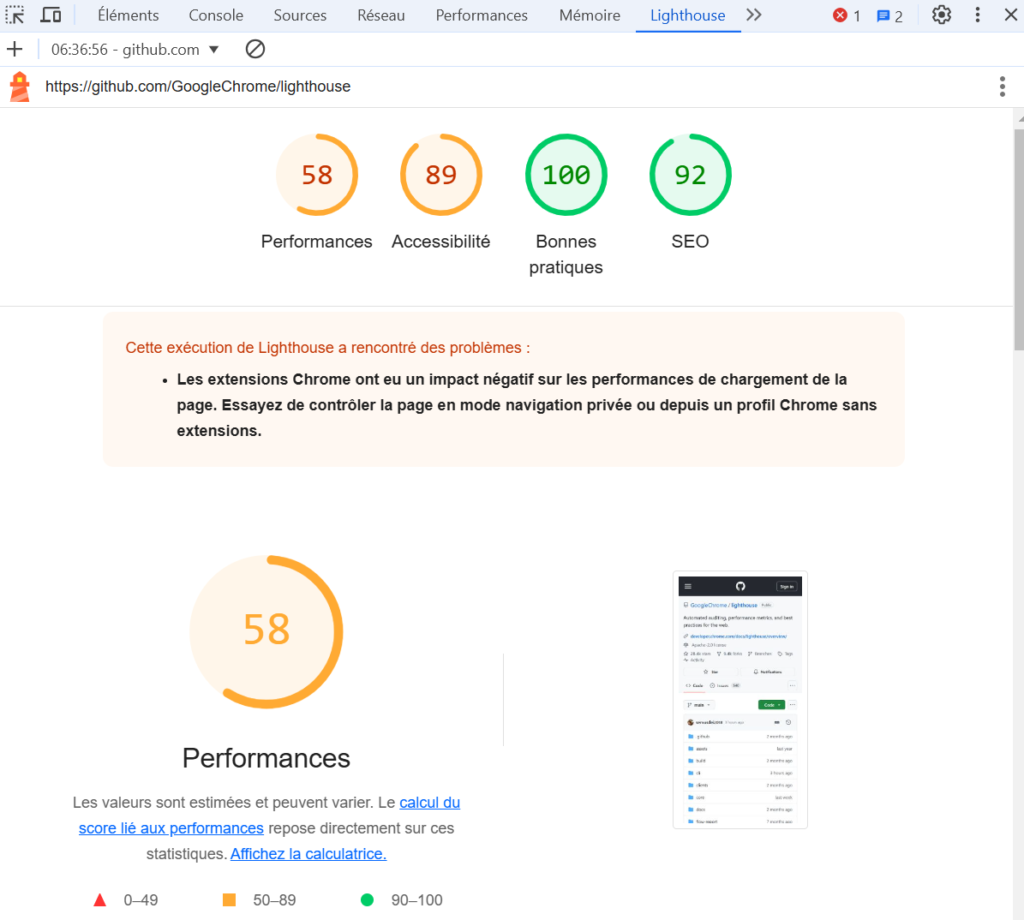Click the 'Les extensions Chrome' warning message text
Screen dimensions: 1024x920
[x=526, y=405]
